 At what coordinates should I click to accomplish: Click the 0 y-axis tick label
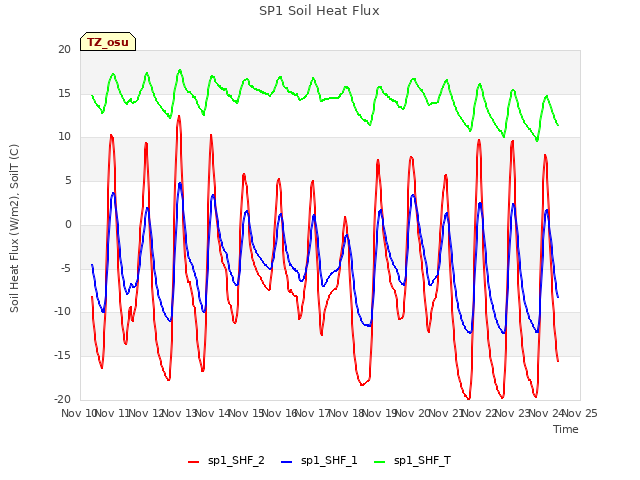68,224
